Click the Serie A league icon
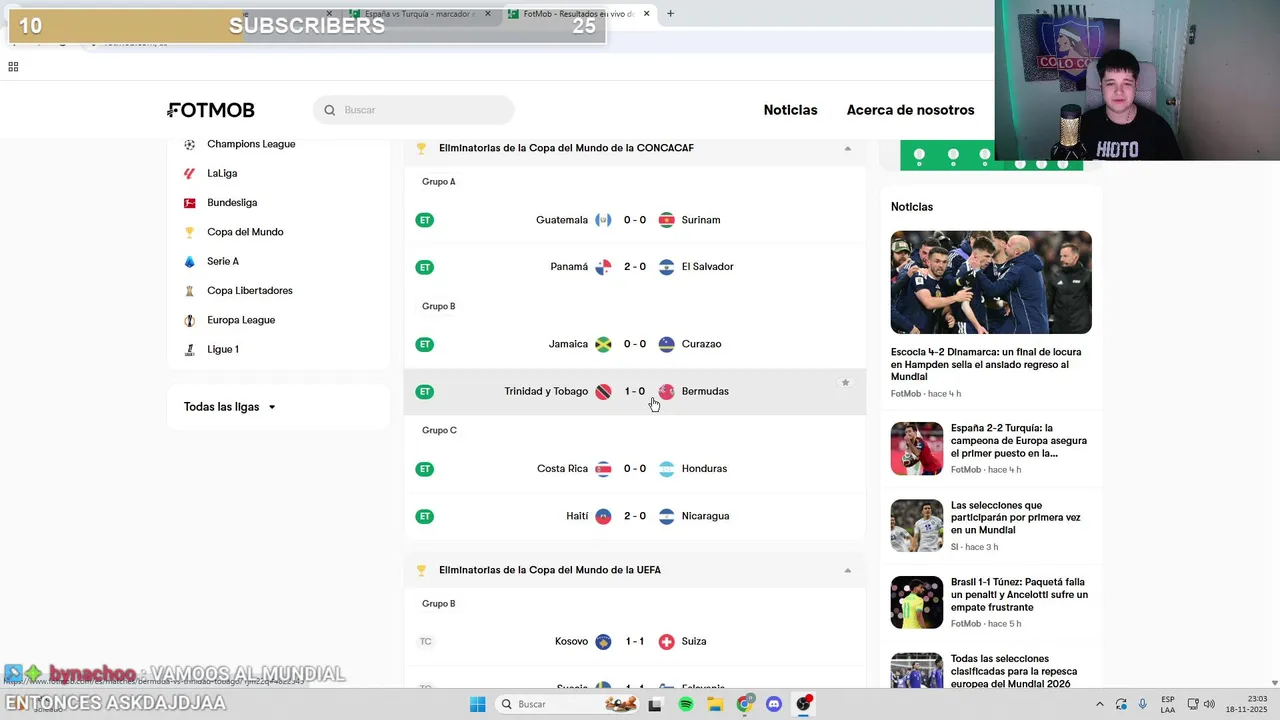Screen dimensions: 1280x720 pyautogui.click(x=189, y=261)
